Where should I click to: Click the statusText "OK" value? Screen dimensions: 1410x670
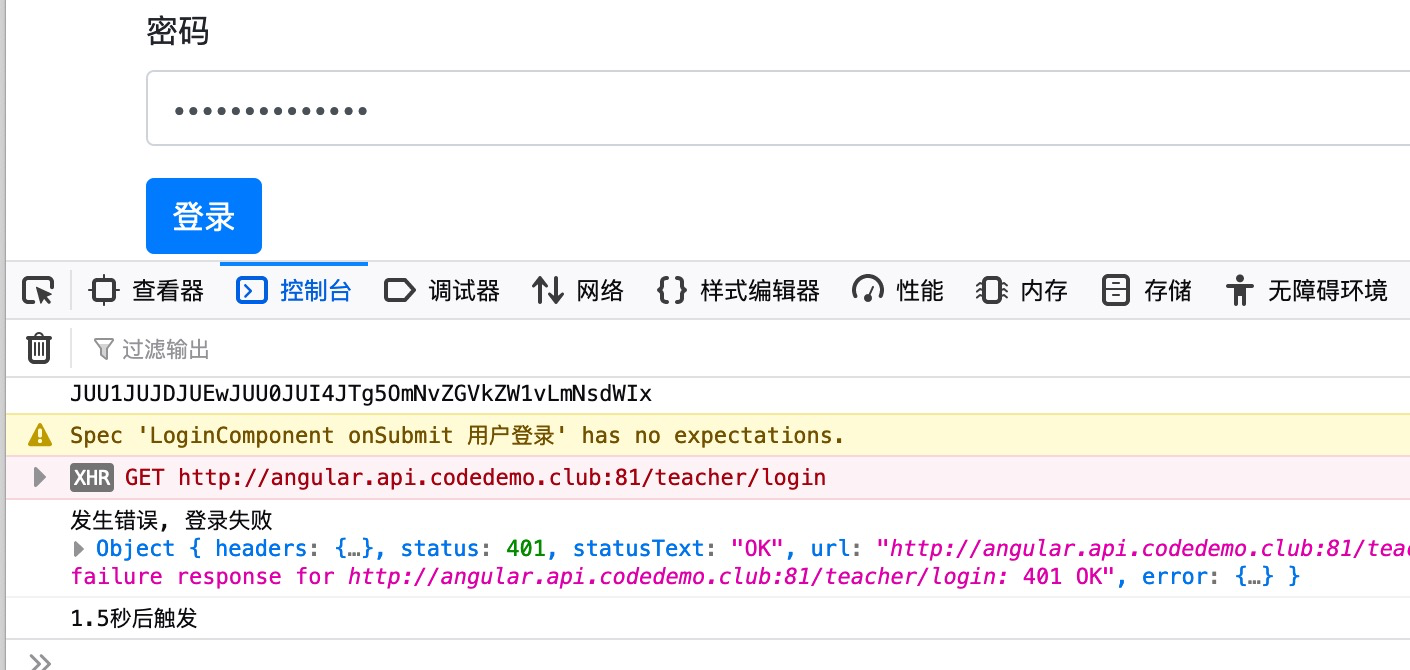click(757, 548)
